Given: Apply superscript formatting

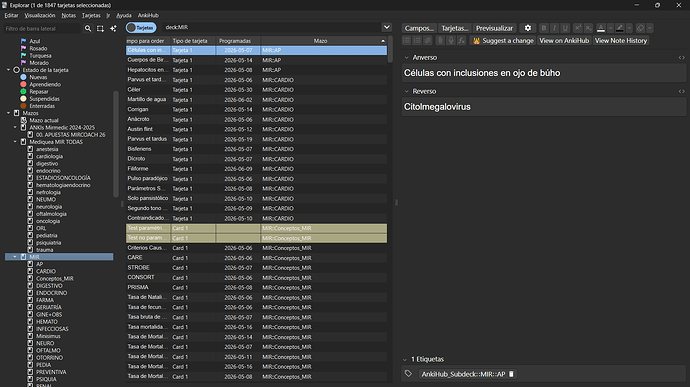Looking at the screenshot, I should point(577,28).
